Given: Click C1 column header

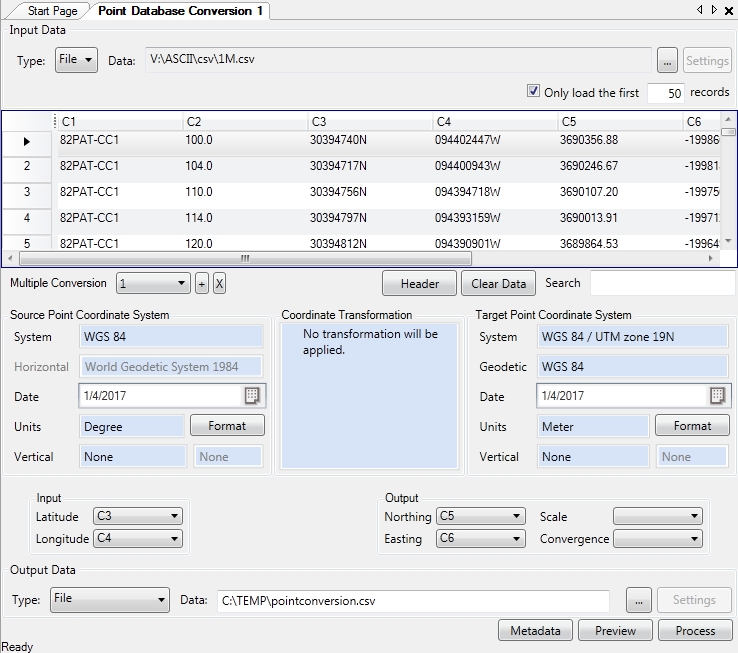Looking at the screenshot, I should pos(120,121).
